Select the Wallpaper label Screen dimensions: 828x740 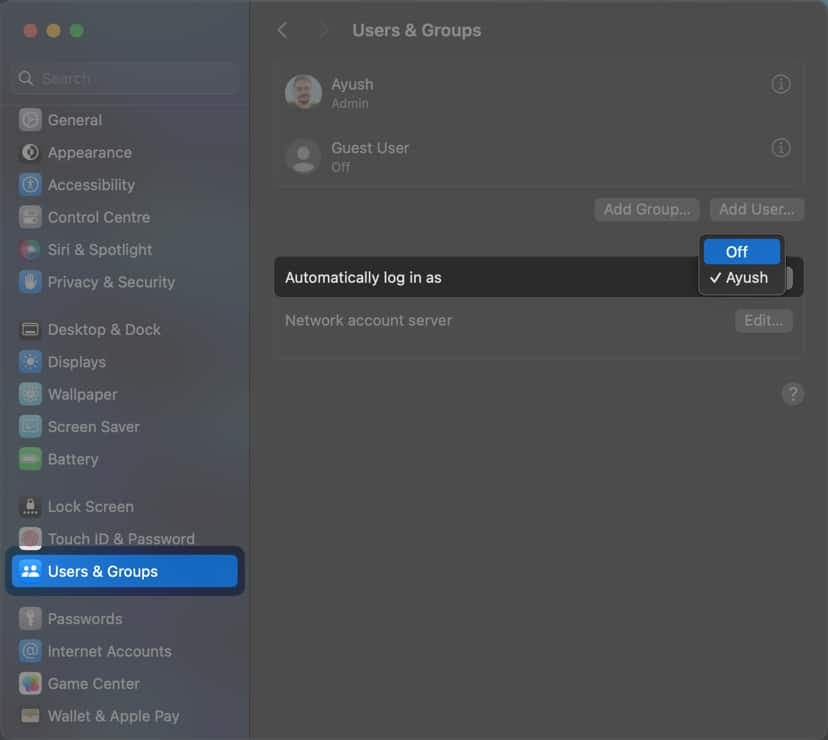pyautogui.click(x=82, y=395)
